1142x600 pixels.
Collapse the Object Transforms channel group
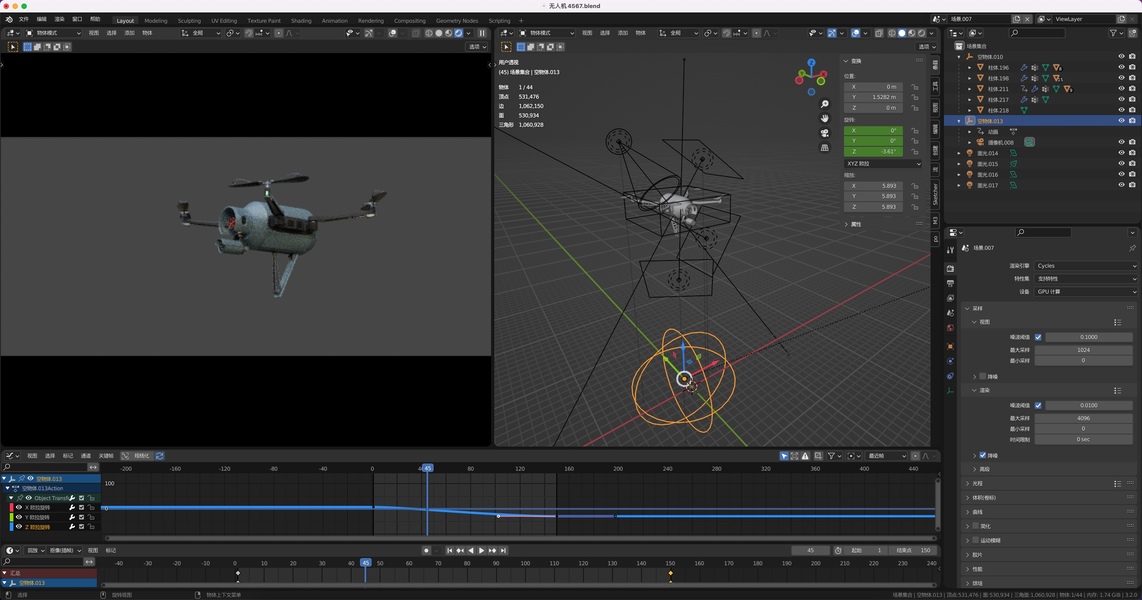tap(11, 498)
